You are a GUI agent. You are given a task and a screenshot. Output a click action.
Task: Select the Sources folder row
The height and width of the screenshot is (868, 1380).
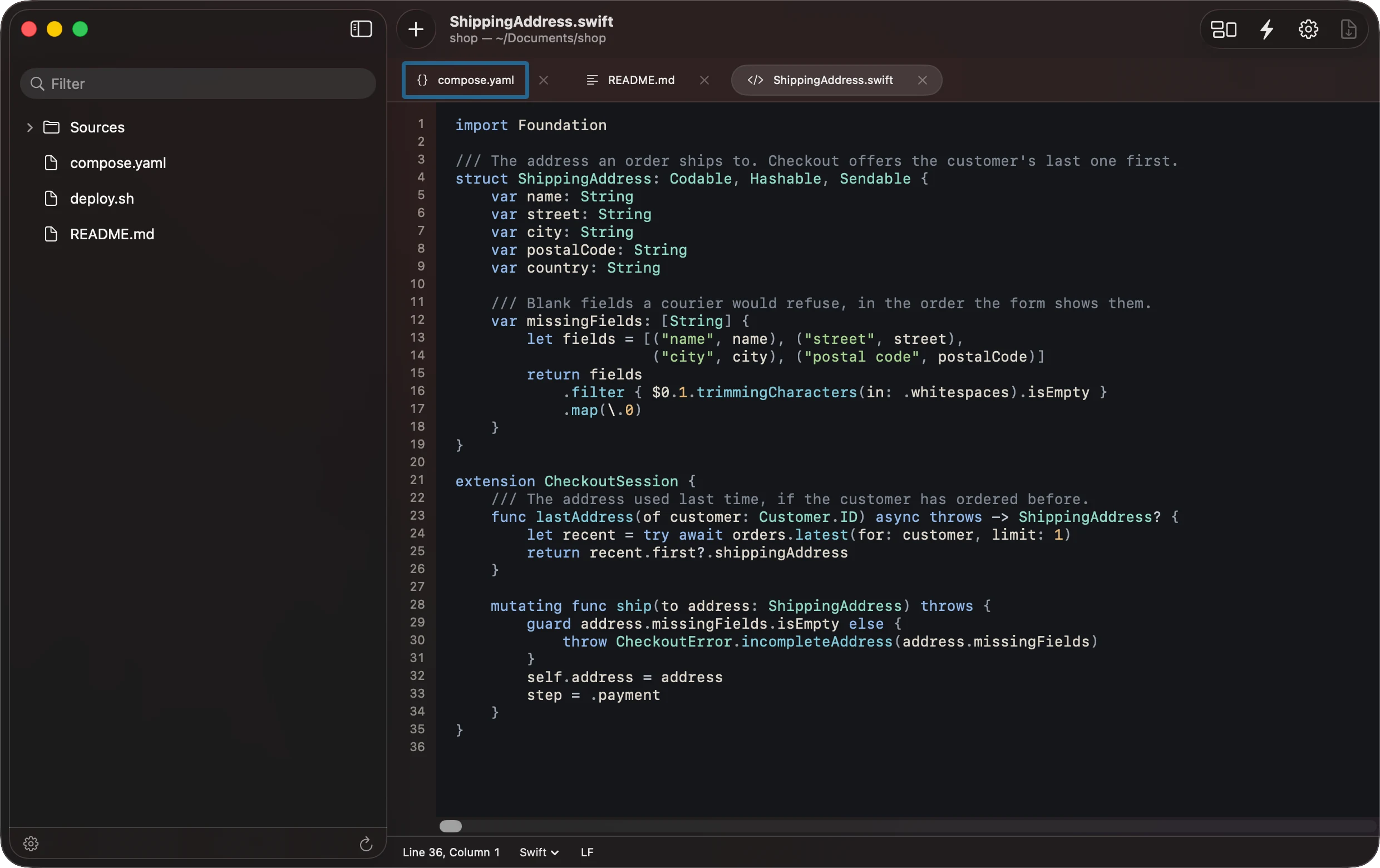point(198,127)
